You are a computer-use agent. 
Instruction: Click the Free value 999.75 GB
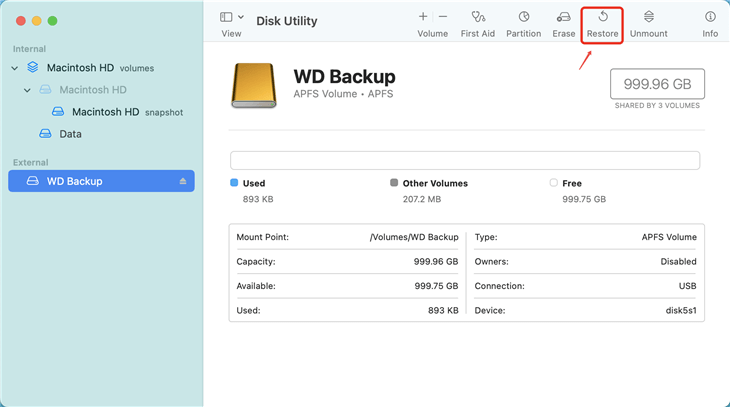pyautogui.click(x=584, y=199)
